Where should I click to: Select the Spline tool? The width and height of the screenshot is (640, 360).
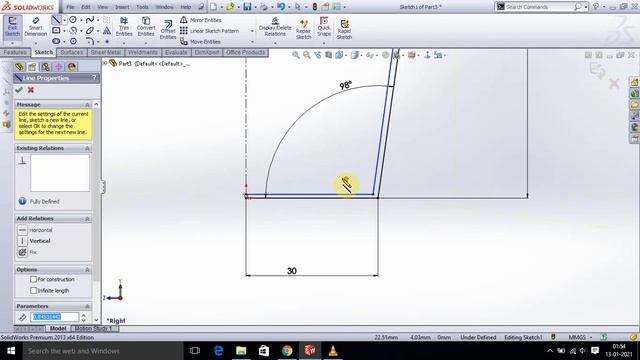tap(90, 20)
